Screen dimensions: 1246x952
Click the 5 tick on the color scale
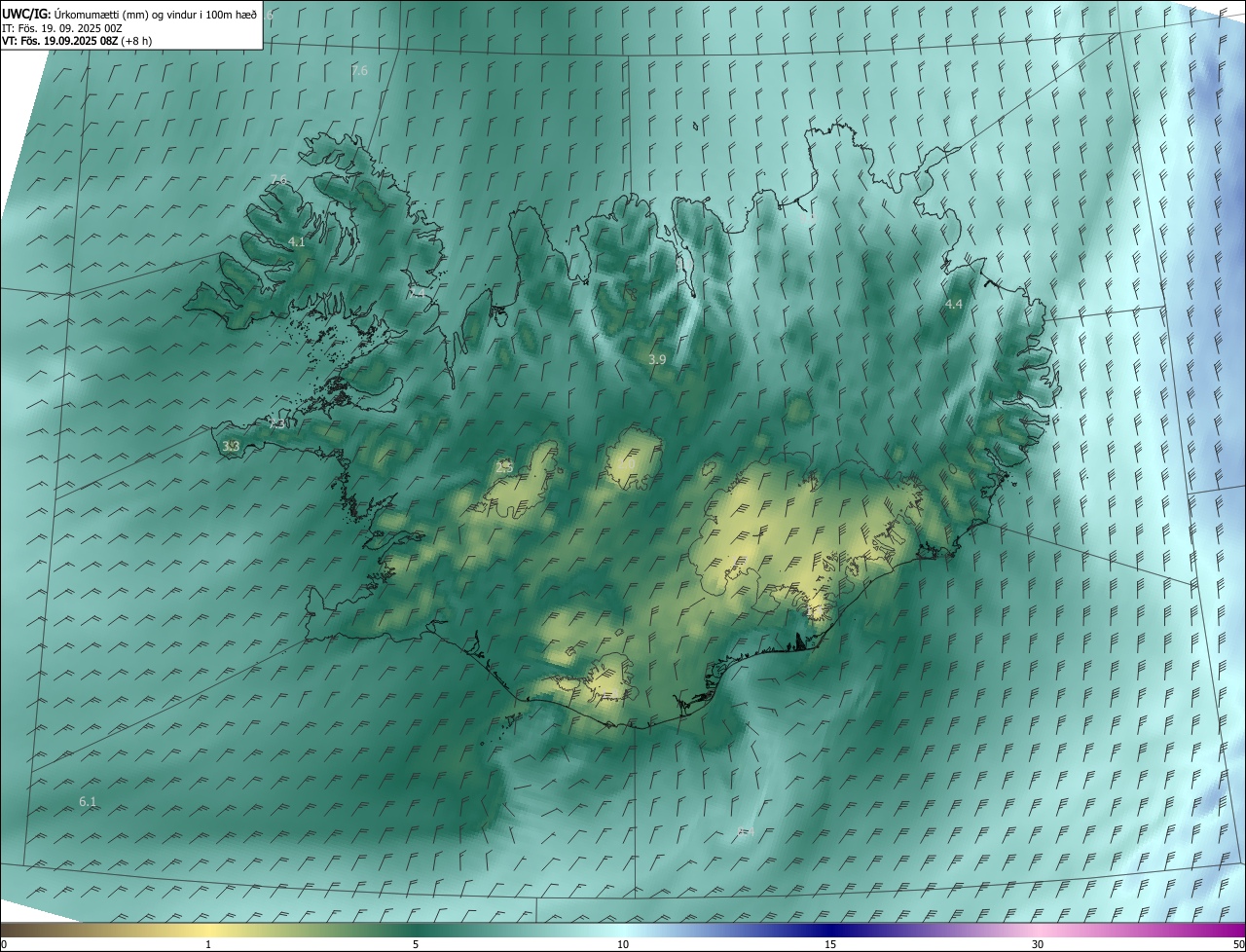click(x=416, y=944)
